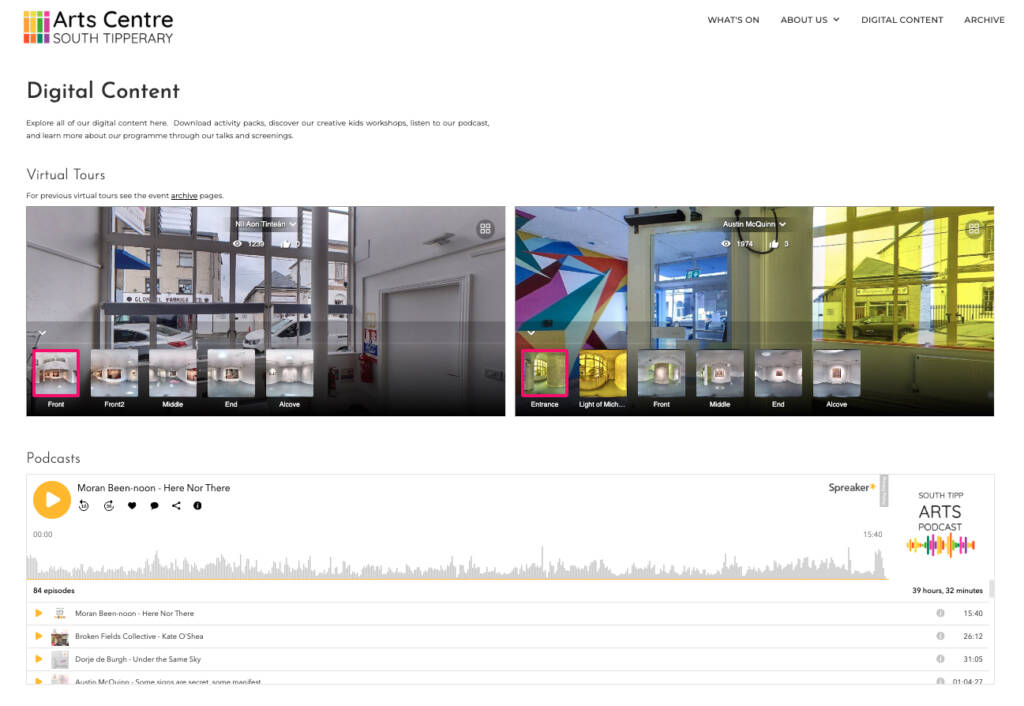Viewport: 1024px width, 706px height.
Task: Play the Moran Been-noon episode from the list
Action: 39,613
